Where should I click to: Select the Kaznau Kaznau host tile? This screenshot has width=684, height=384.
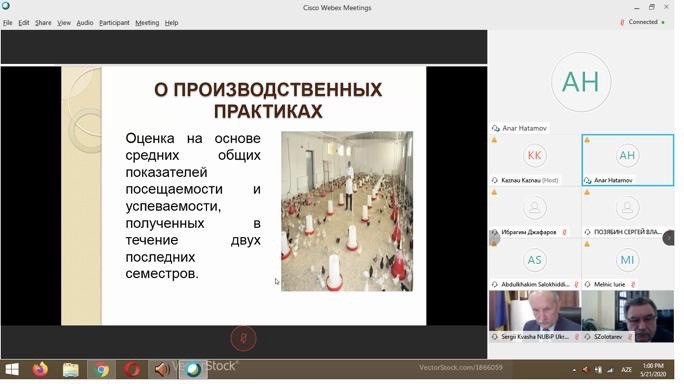(x=535, y=160)
